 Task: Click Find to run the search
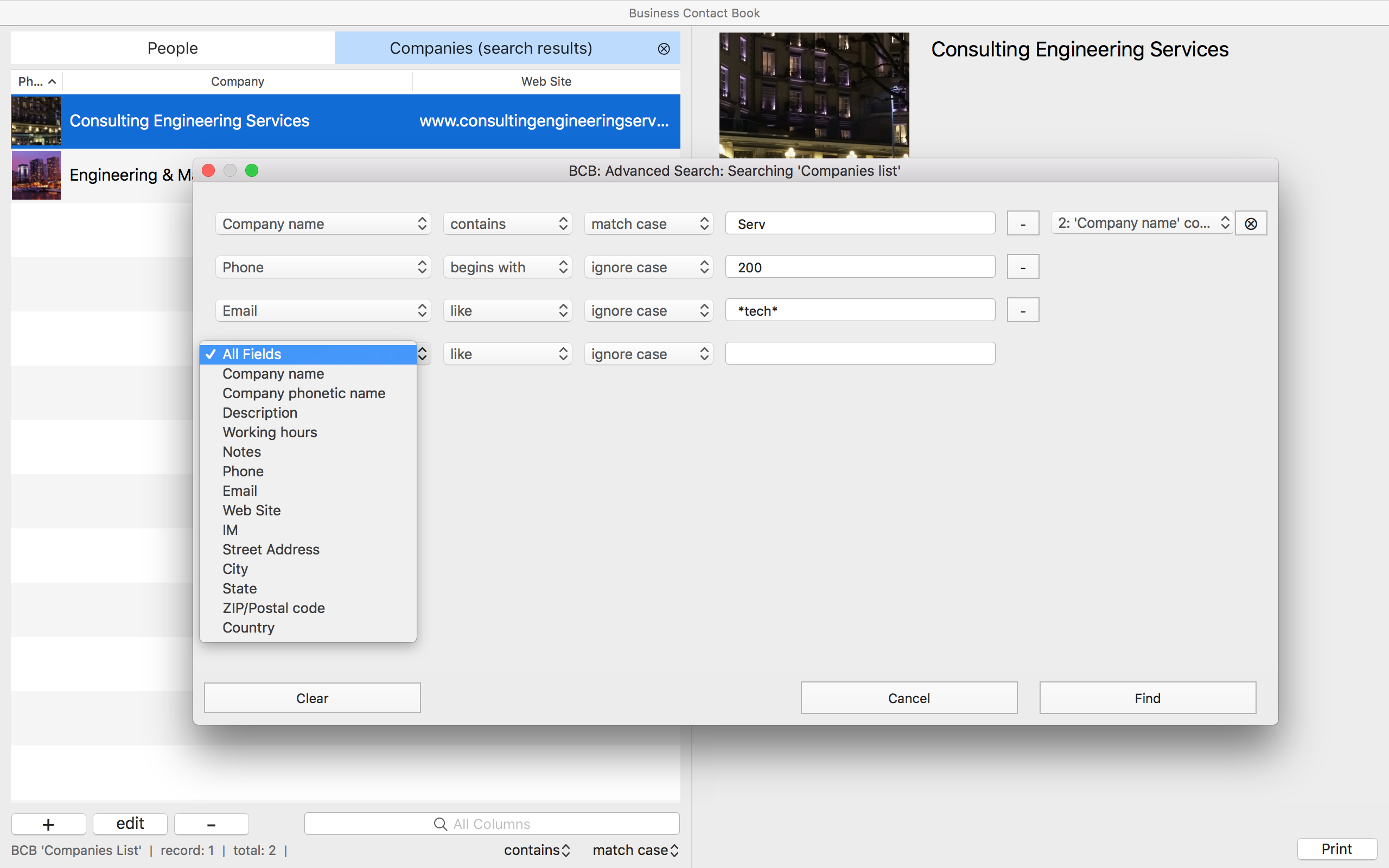(x=1147, y=698)
